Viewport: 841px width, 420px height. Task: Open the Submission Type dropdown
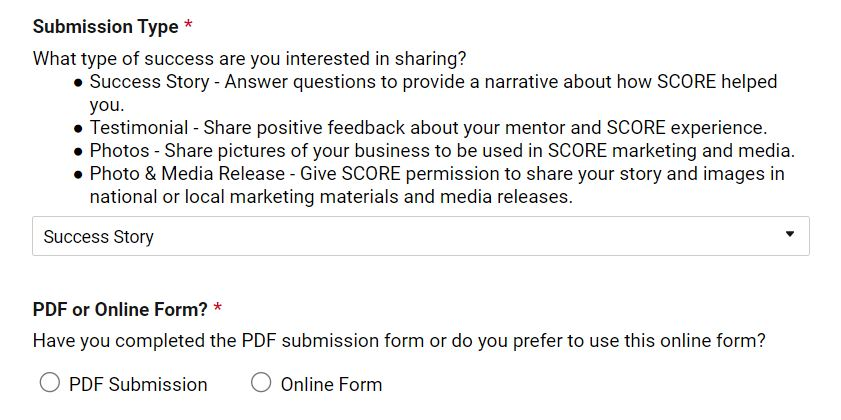420,237
